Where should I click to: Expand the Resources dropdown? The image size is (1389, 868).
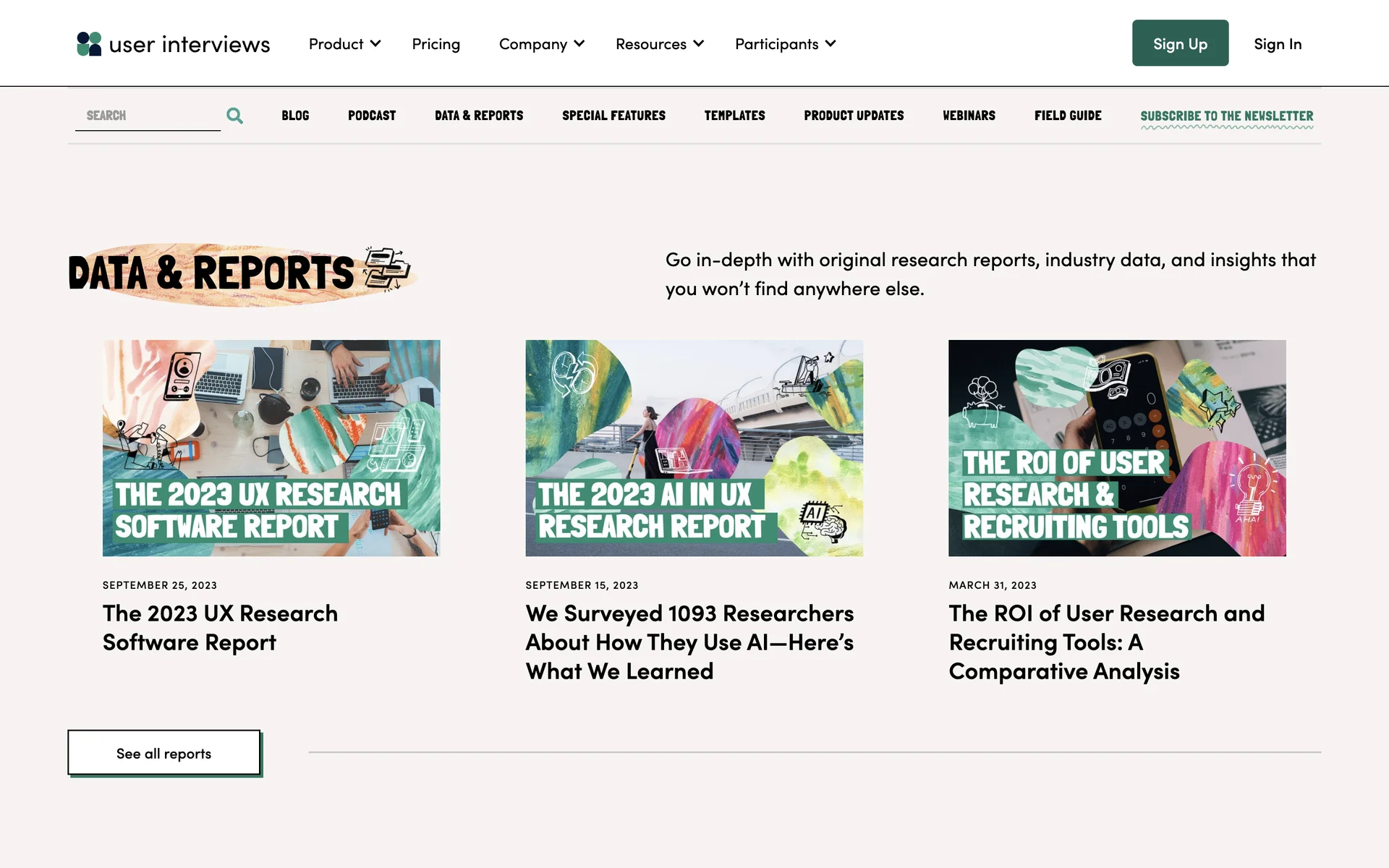[659, 44]
